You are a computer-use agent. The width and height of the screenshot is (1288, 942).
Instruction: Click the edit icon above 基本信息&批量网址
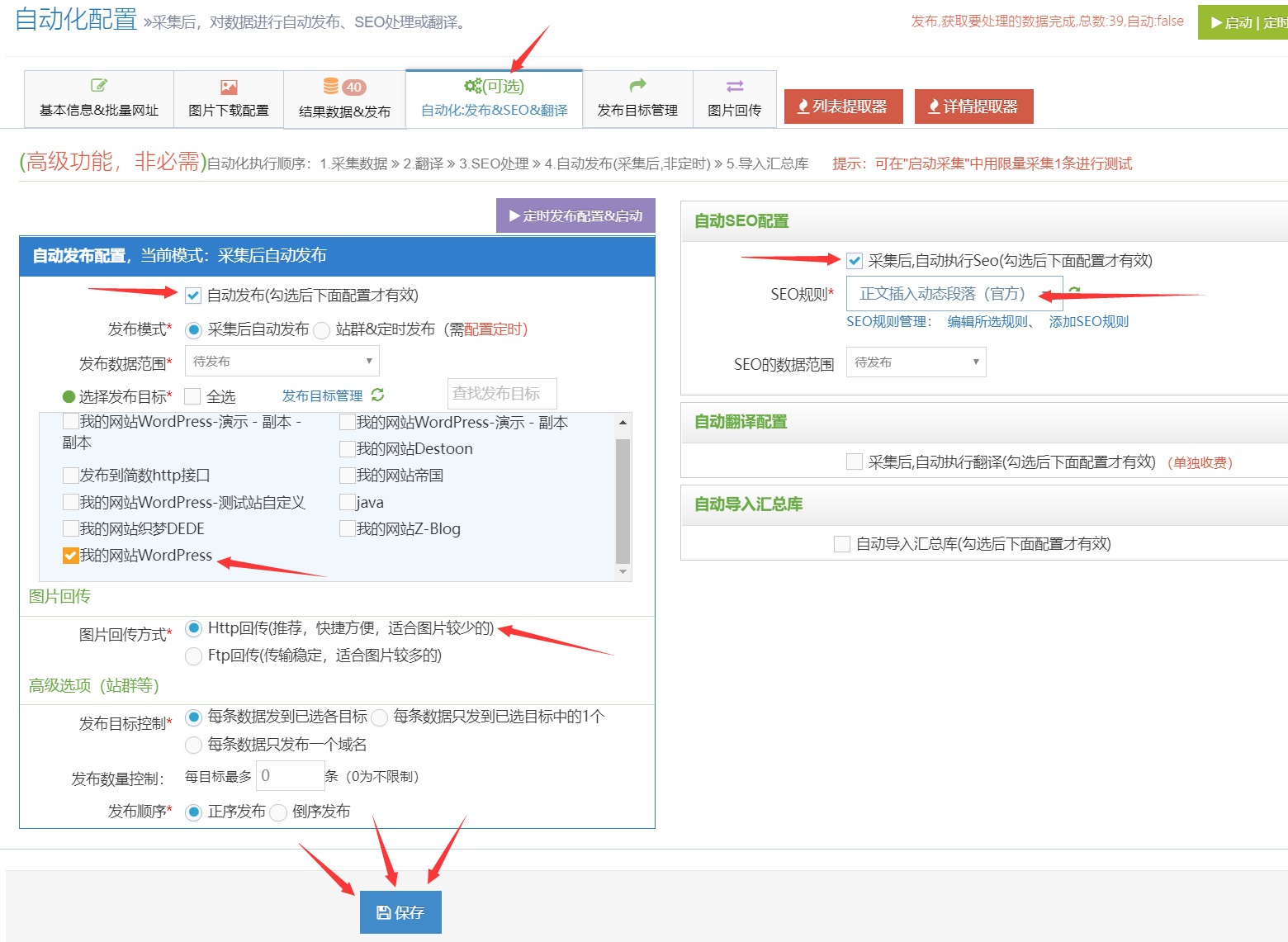point(99,85)
